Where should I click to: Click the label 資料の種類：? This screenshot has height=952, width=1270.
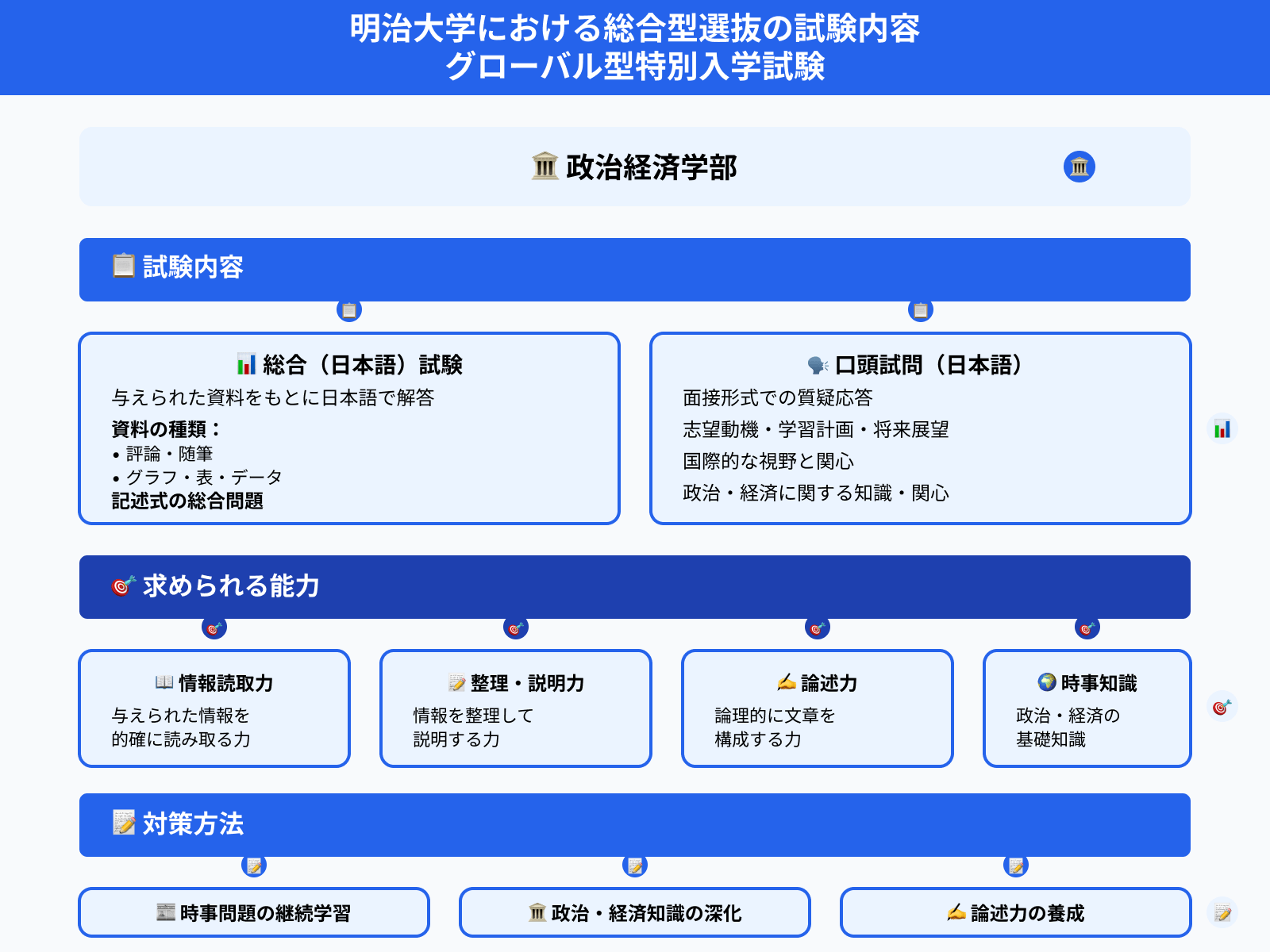tap(167, 429)
